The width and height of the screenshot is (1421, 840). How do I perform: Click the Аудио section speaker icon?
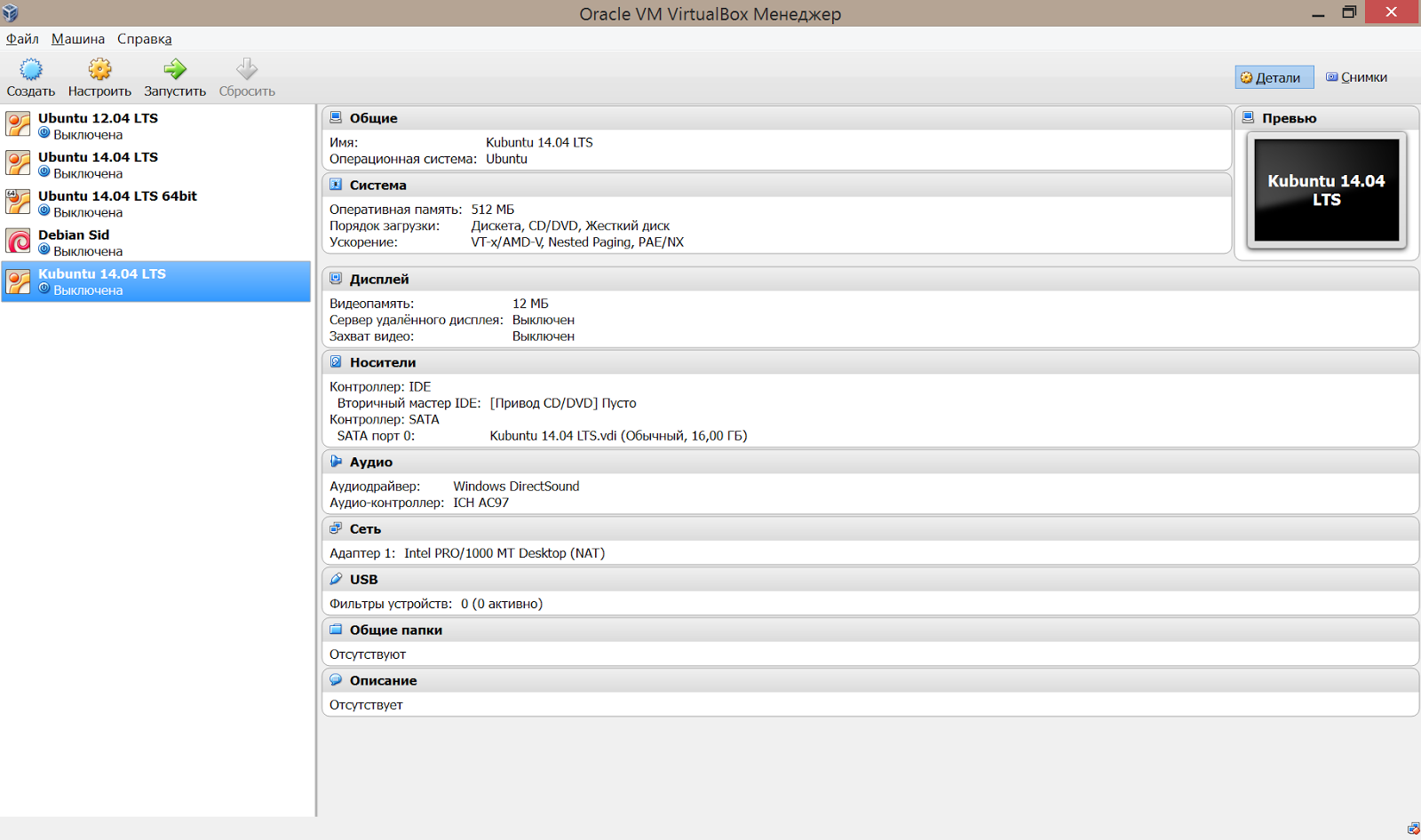[336, 462]
